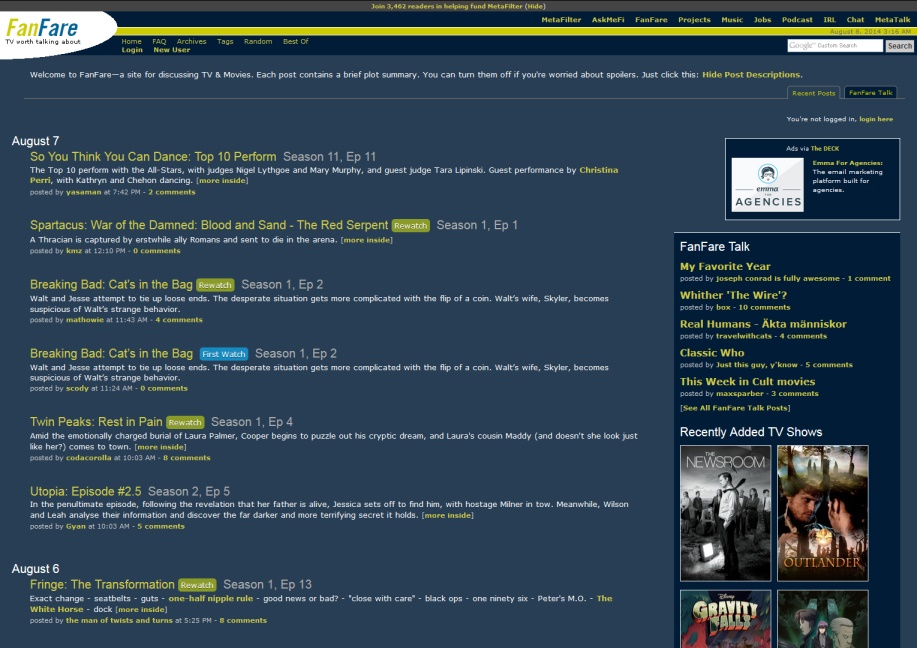Viewport: 917px width, 648px height.
Task: Click See All FanFare Talk Posts
Action: [735, 408]
